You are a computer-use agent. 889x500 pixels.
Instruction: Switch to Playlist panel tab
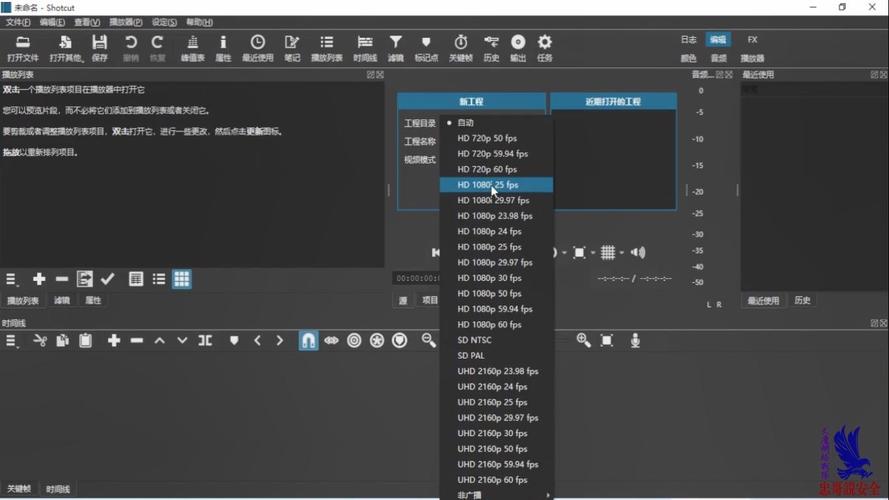[23, 300]
